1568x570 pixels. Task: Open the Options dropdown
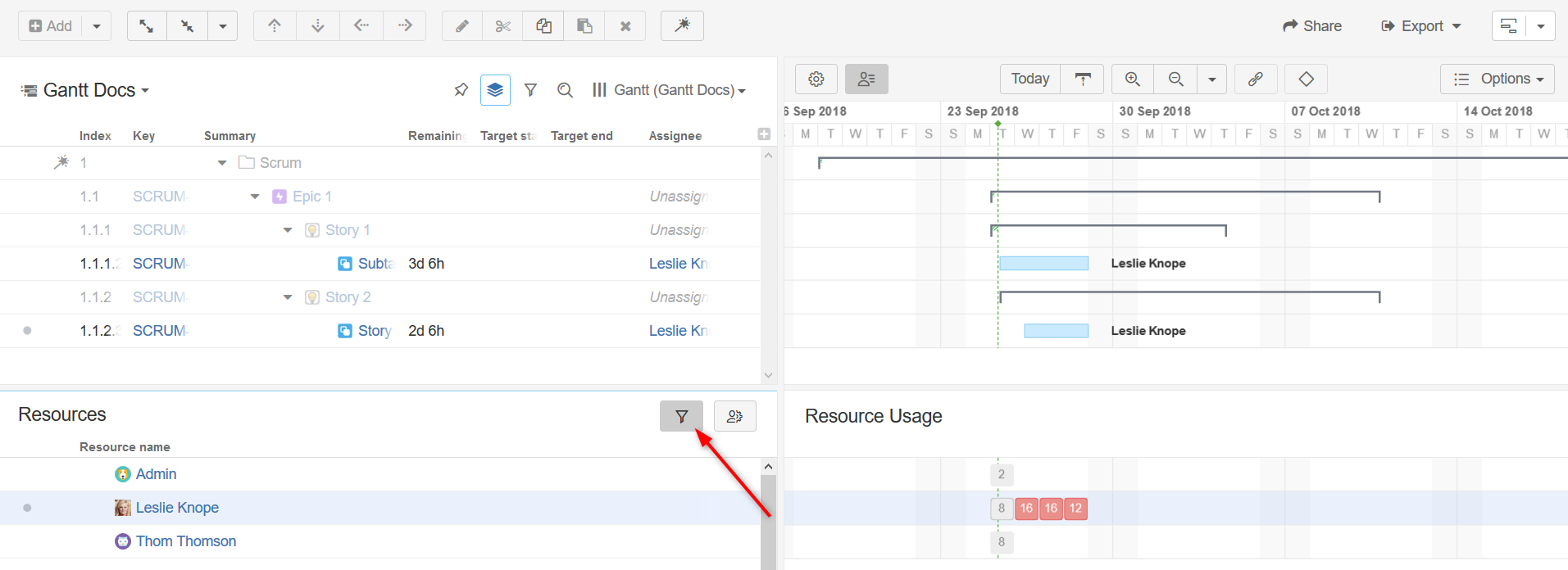(x=1497, y=79)
